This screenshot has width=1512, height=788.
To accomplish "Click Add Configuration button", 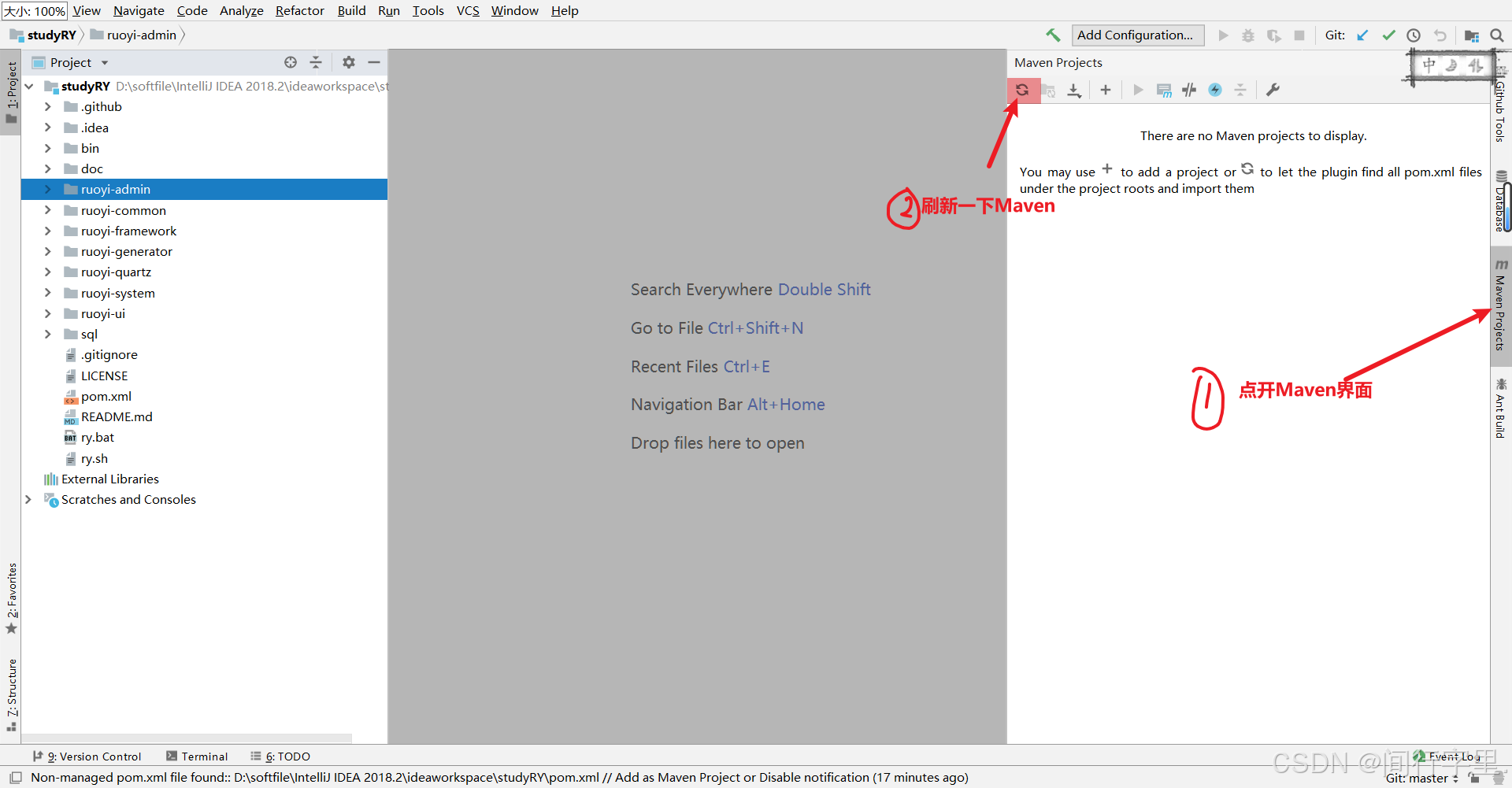I will [x=1137, y=35].
